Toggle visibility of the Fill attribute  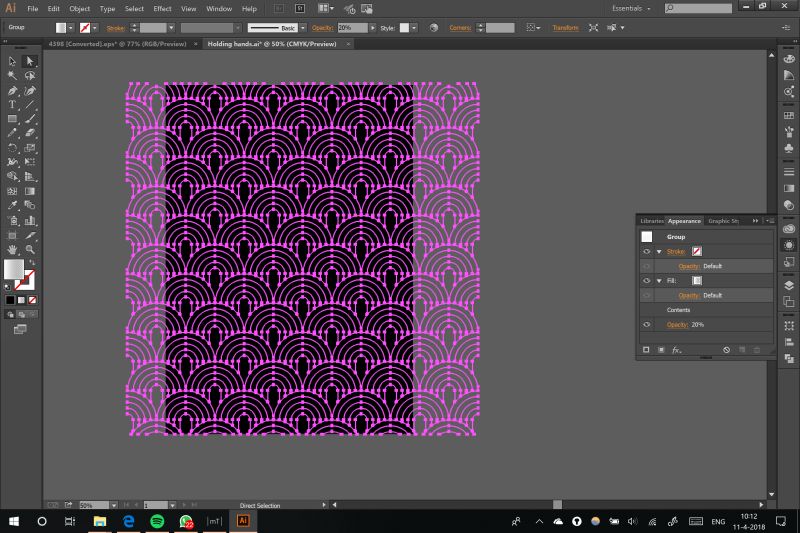pos(646,281)
